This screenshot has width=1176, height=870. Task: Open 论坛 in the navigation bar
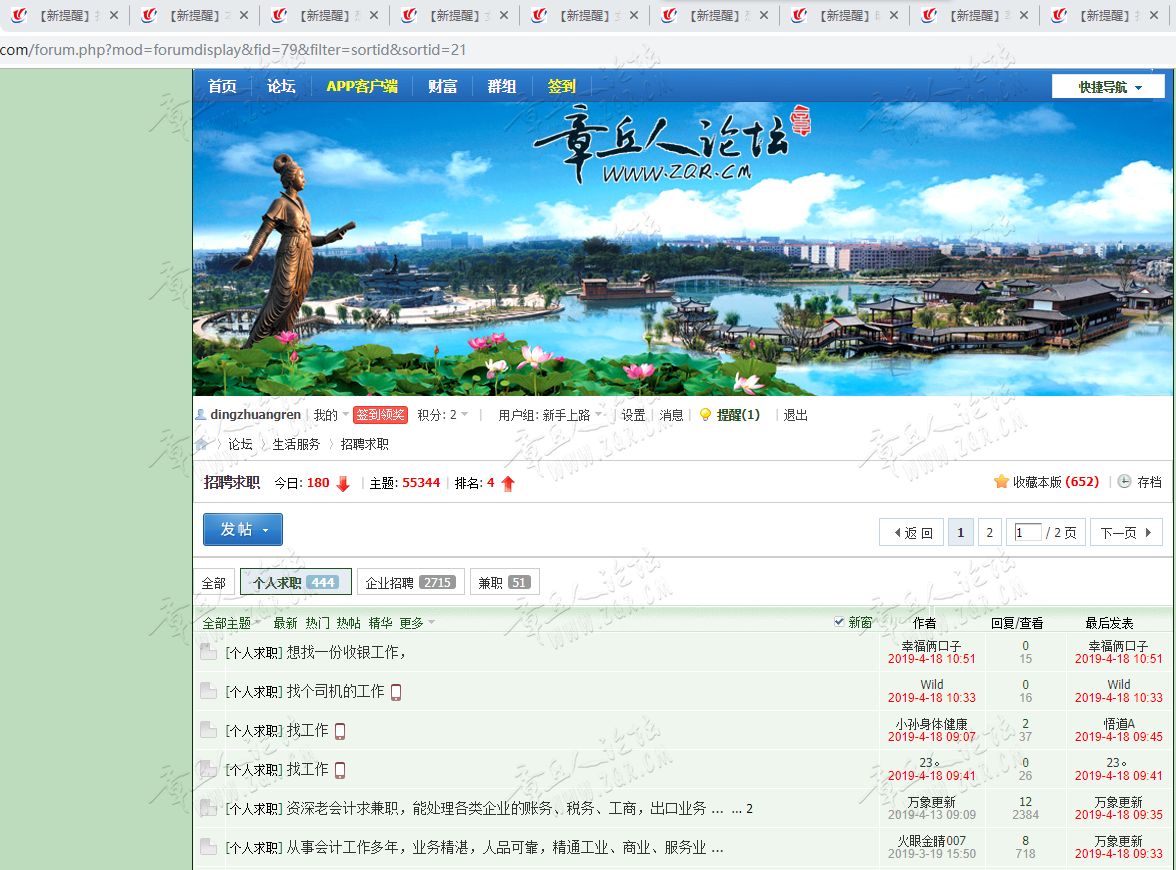(x=281, y=86)
